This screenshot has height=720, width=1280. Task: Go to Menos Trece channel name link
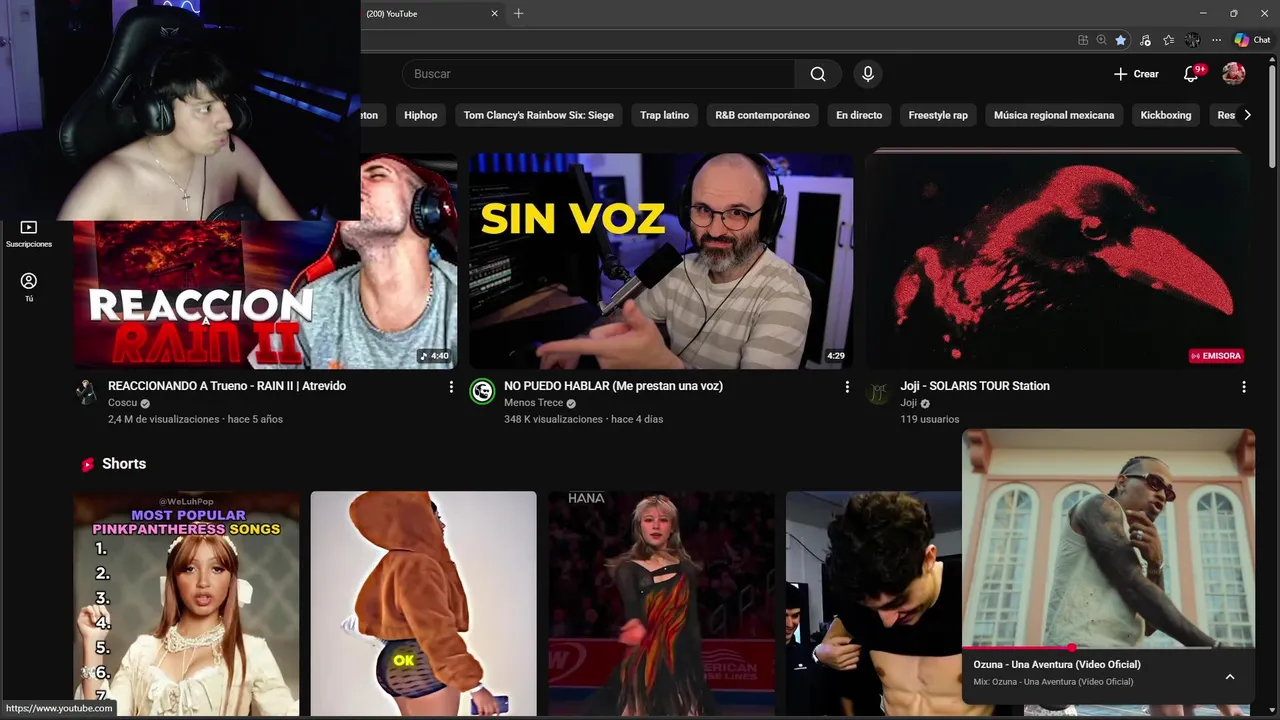(534, 403)
